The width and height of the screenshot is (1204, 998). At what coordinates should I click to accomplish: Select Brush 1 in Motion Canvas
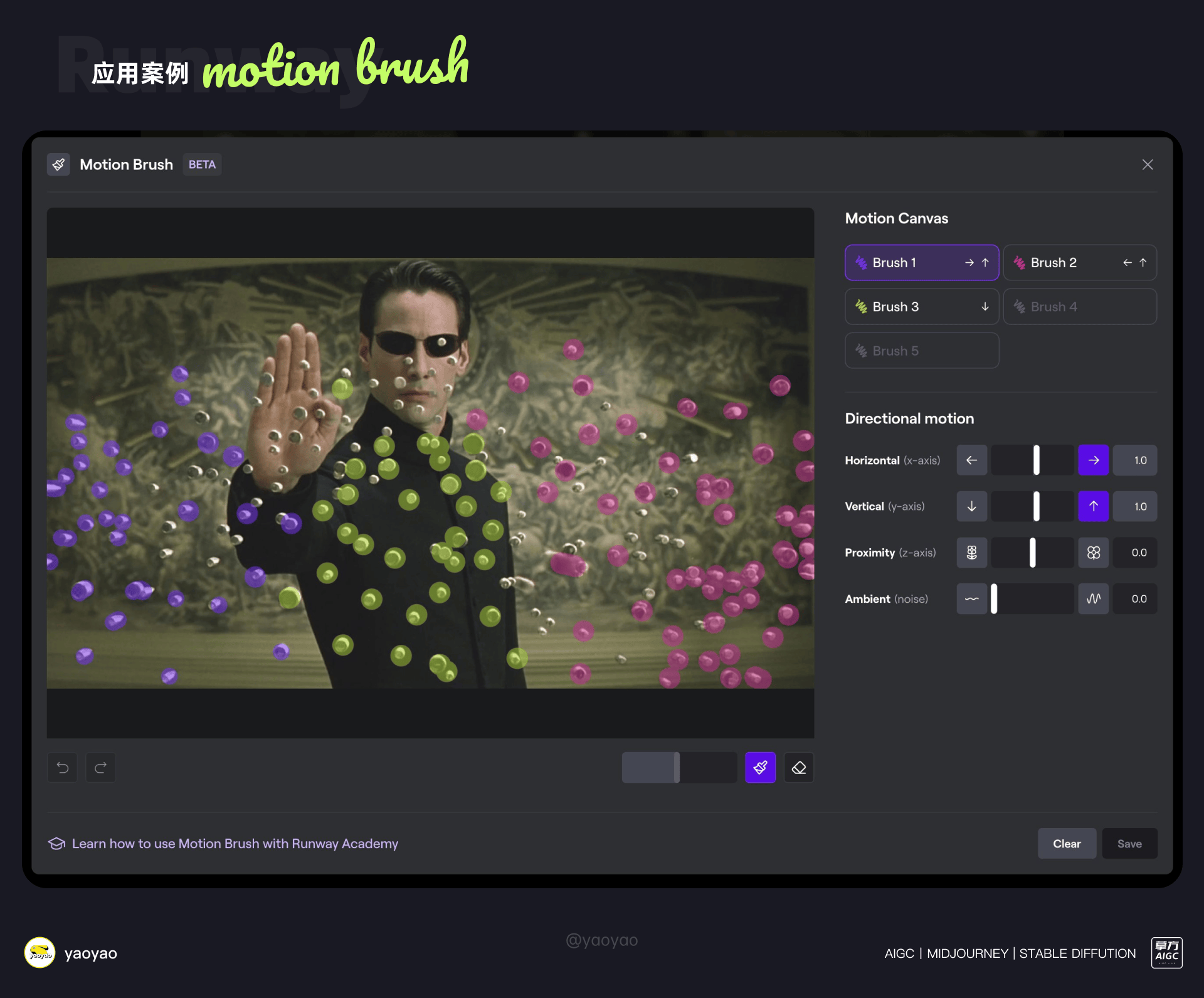[x=921, y=262]
